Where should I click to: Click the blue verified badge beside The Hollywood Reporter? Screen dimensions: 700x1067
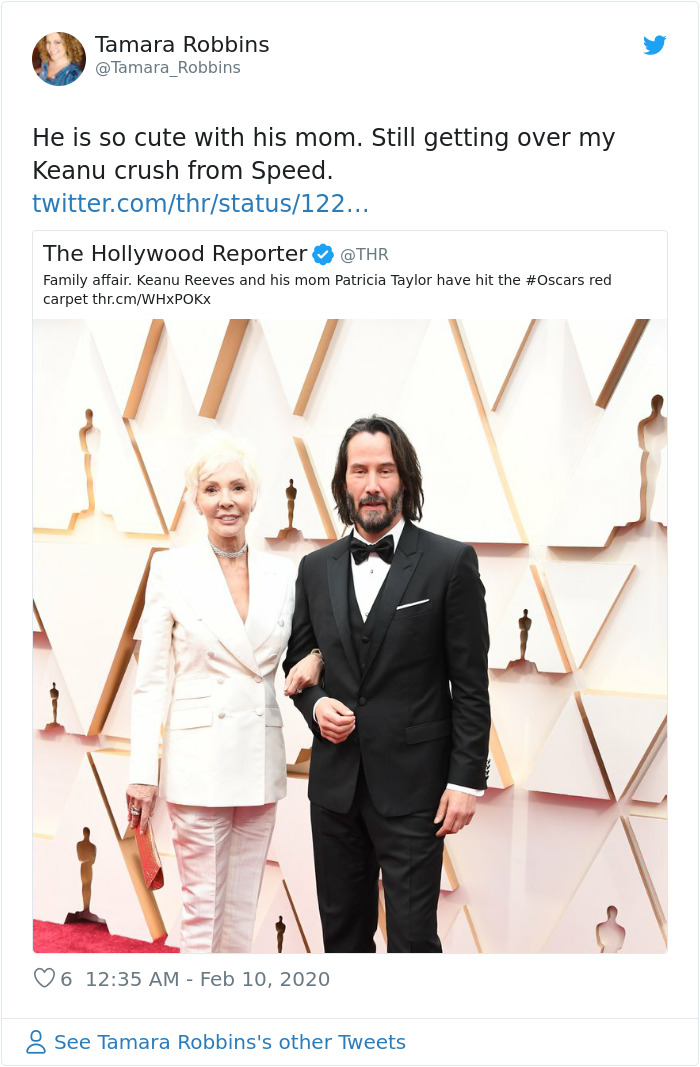point(322,254)
